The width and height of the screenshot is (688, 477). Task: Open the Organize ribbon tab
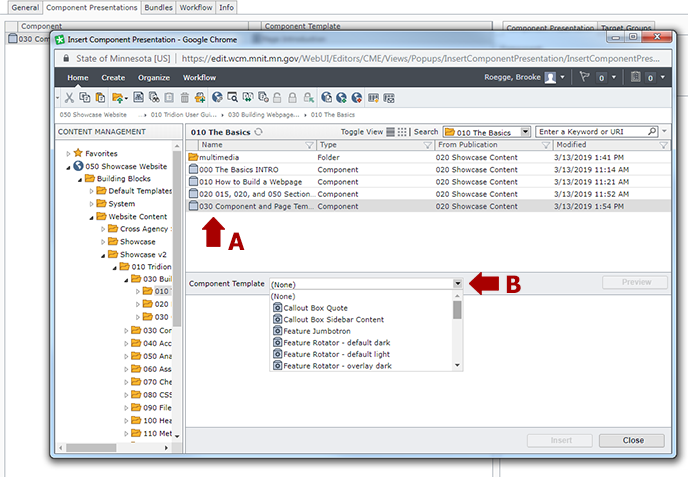154,77
